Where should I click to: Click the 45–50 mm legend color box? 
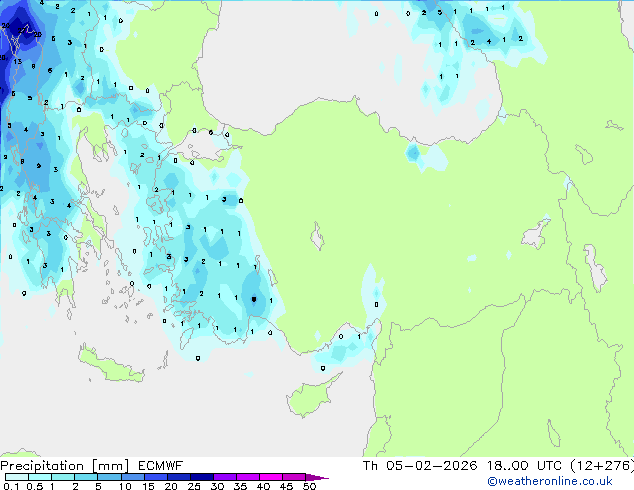(294, 477)
